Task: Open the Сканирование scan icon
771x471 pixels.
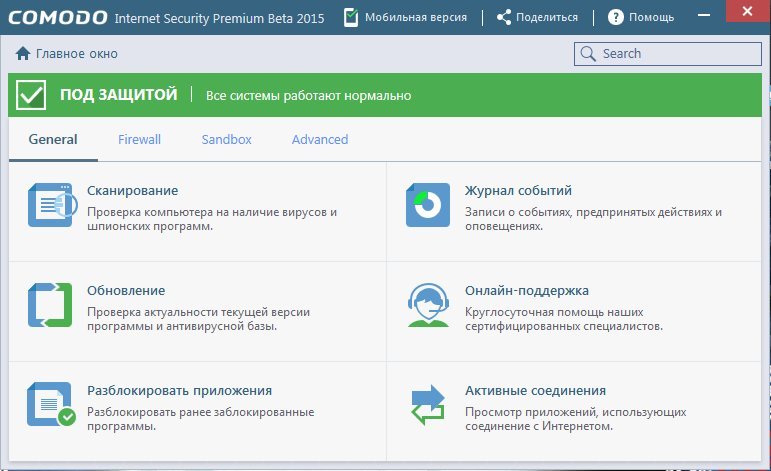Action: pos(52,205)
